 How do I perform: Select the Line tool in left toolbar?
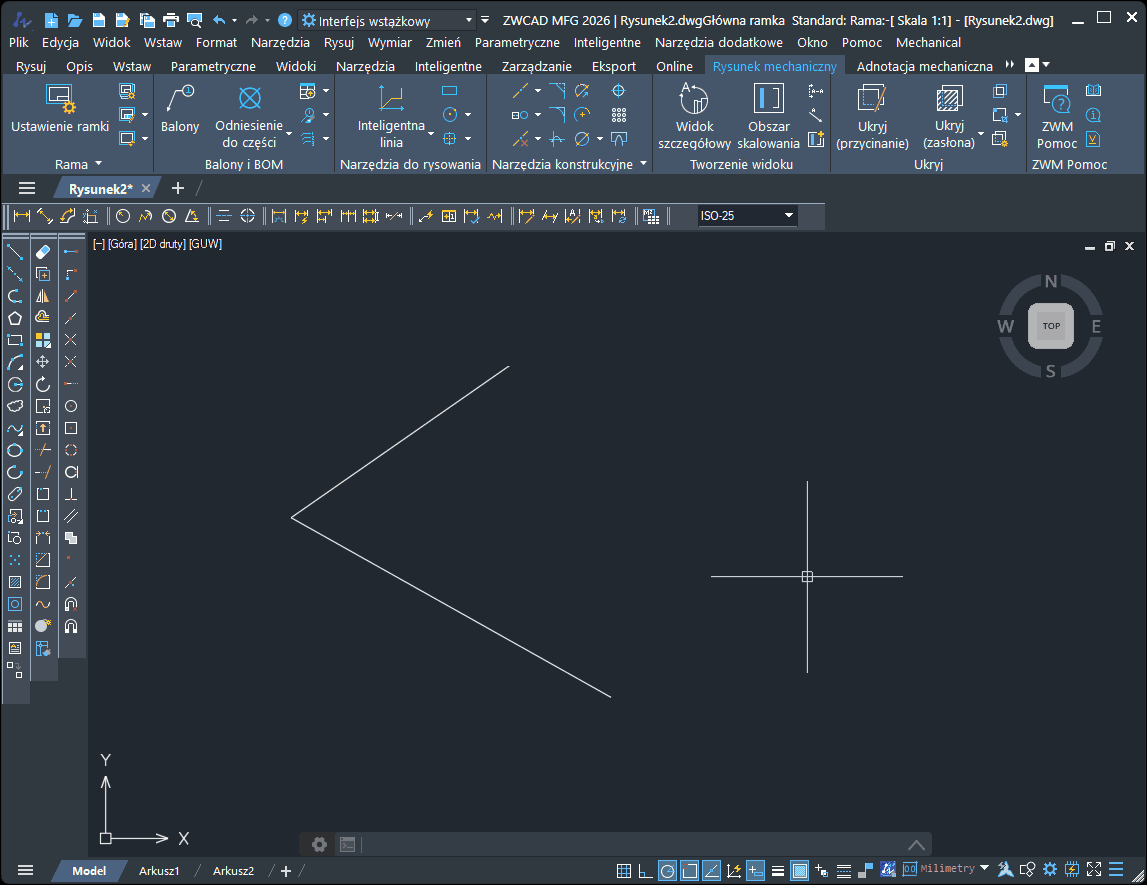click(15, 252)
